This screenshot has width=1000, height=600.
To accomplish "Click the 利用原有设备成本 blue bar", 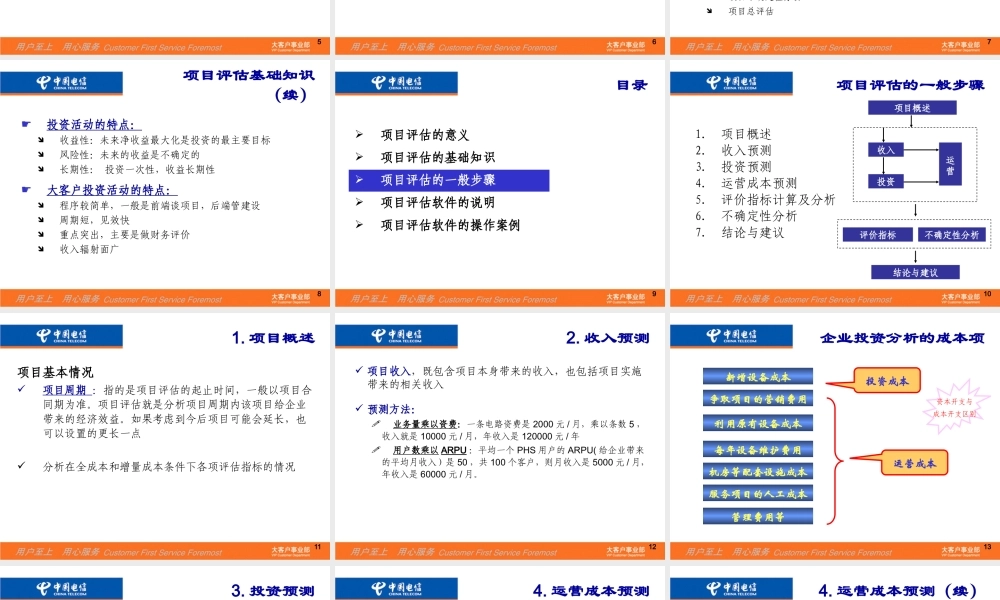I will (758, 423).
